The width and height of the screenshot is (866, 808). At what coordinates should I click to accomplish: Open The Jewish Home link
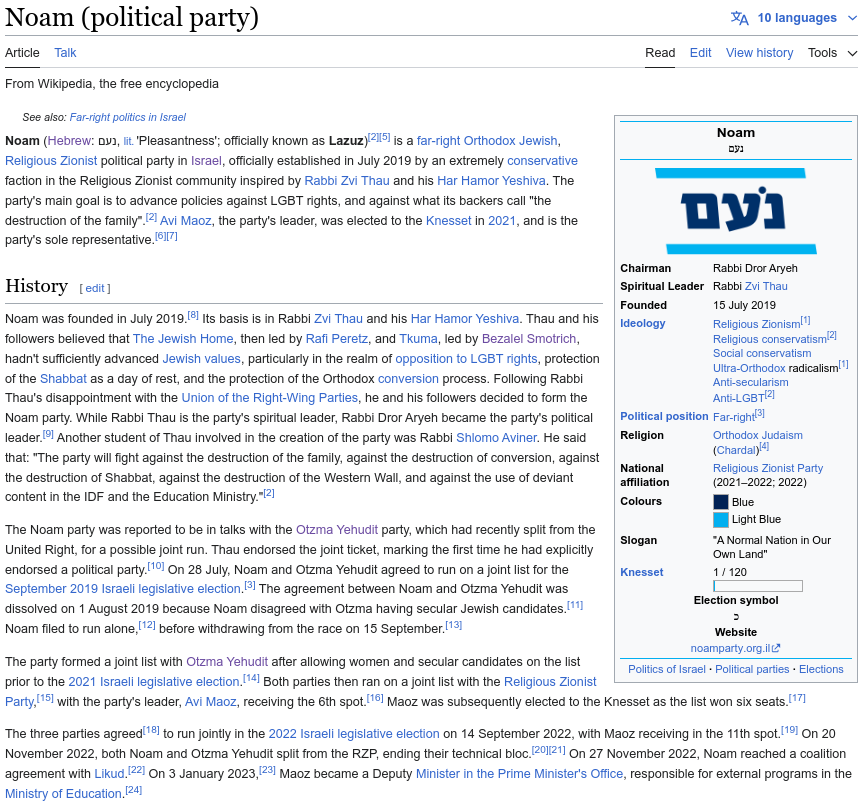click(183, 339)
